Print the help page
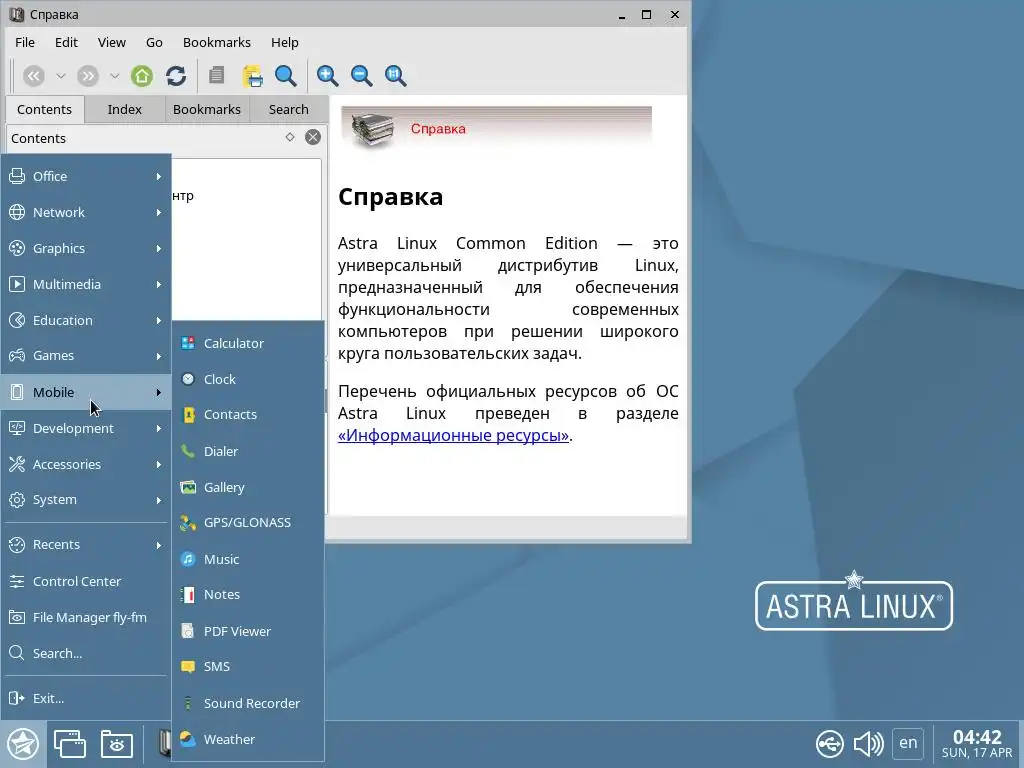 (252, 76)
